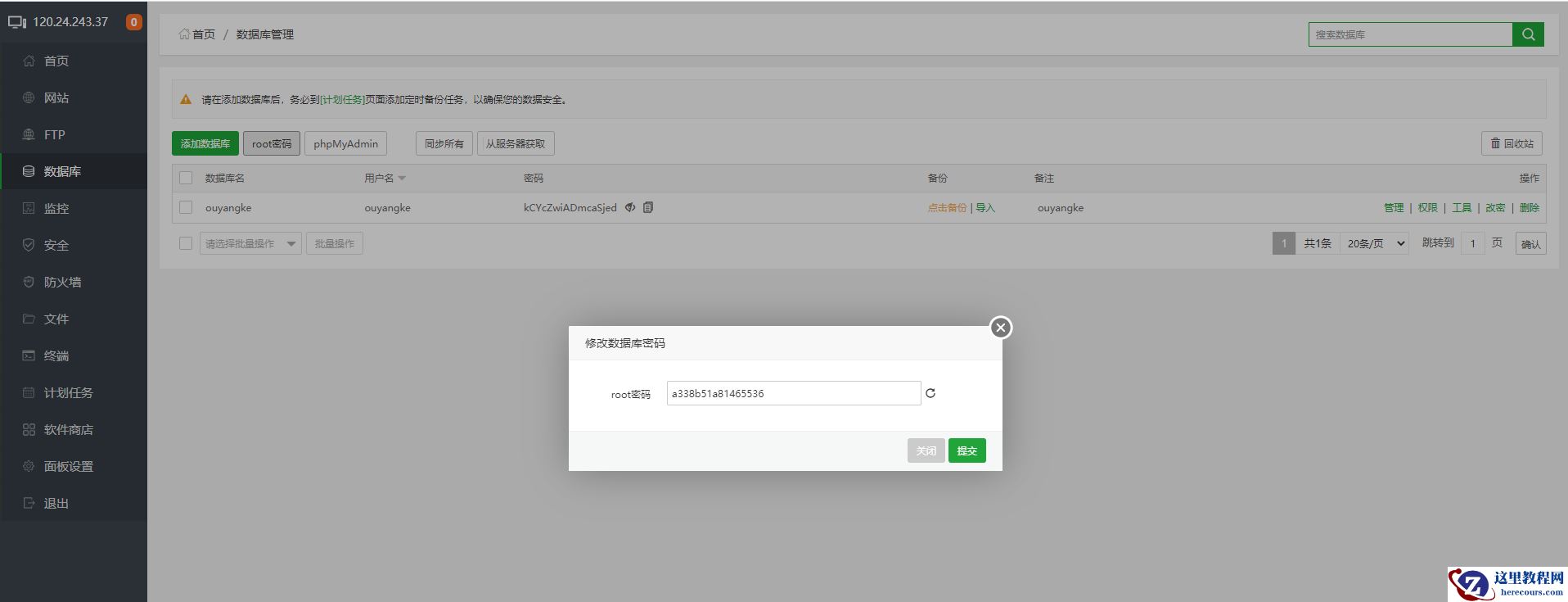Click the 同步所有 button

[444, 143]
